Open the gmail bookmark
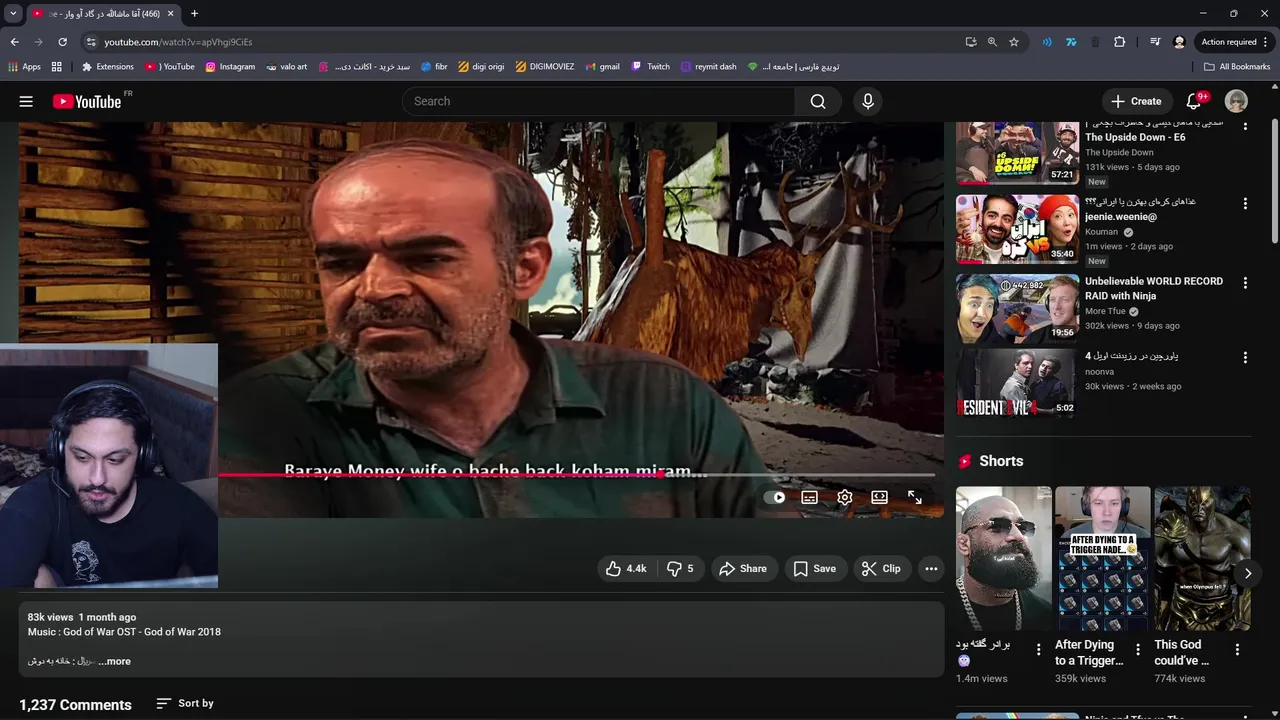1280x720 pixels. click(602, 67)
